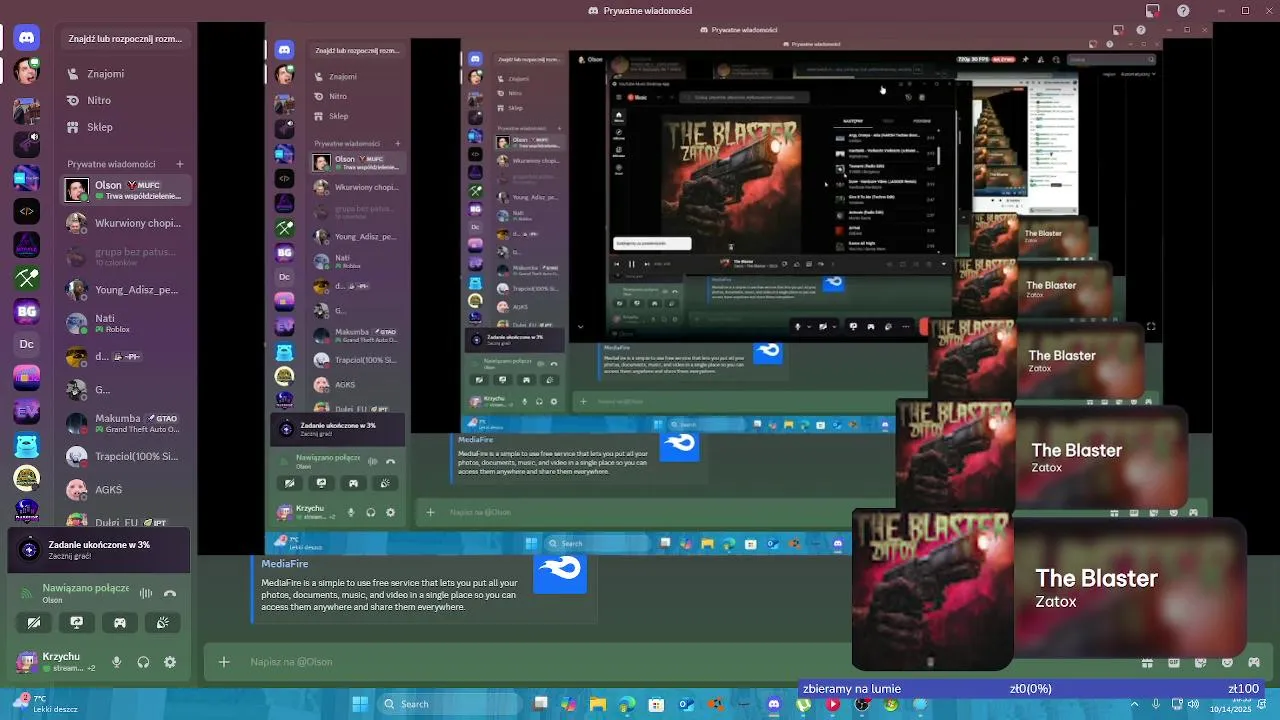The height and width of the screenshot is (720, 1280).
Task: Open the pickaxe and shovel server icon
Action: pos(27,279)
